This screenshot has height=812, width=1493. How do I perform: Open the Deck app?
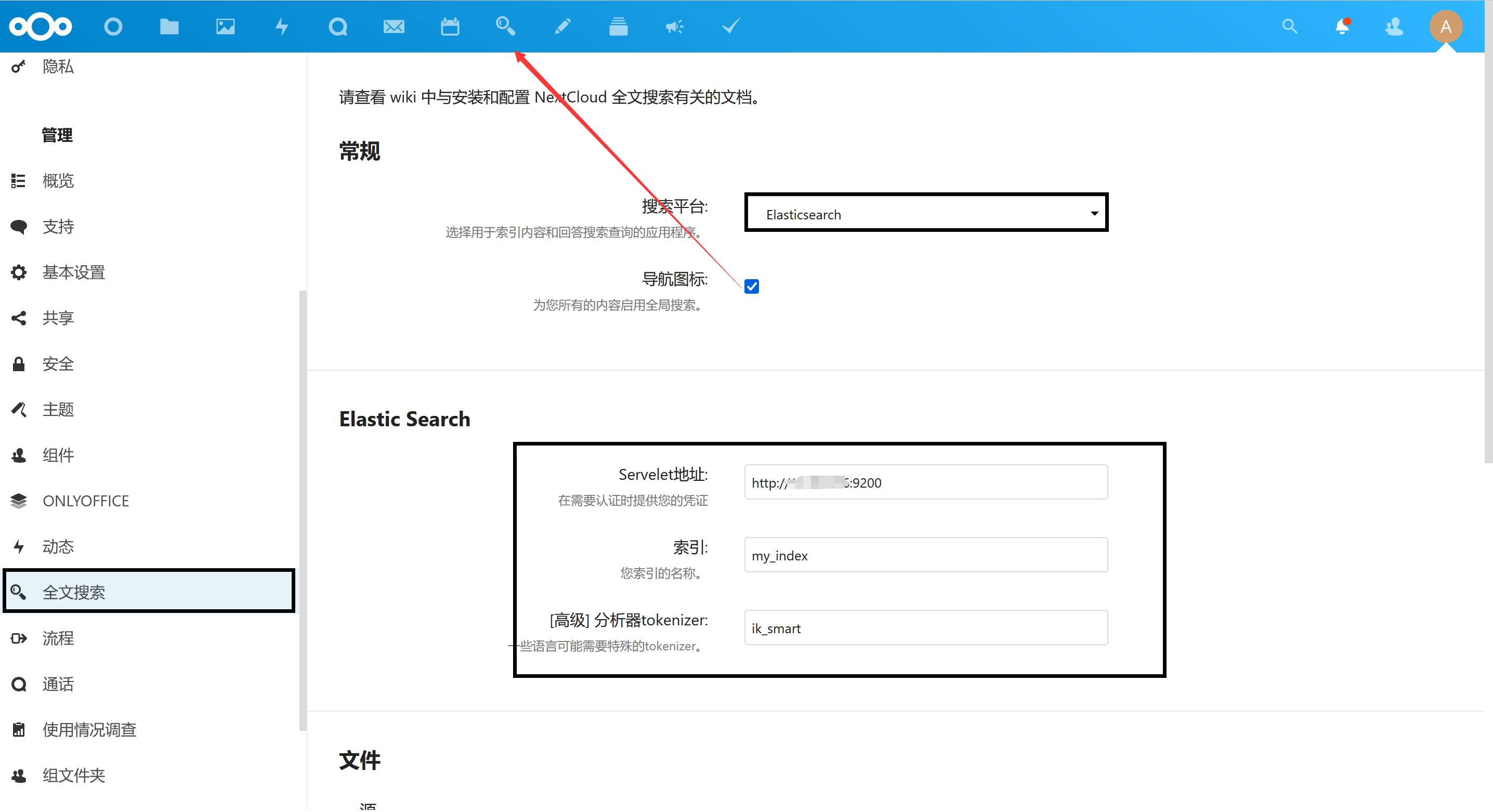[x=618, y=26]
